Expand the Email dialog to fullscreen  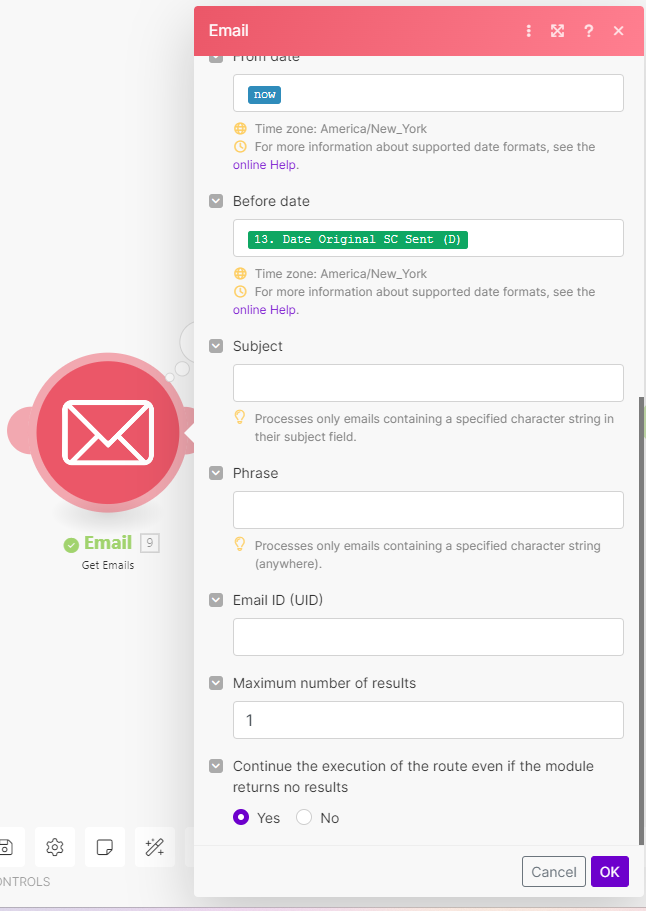pyautogui.click(x=558, y=31)
